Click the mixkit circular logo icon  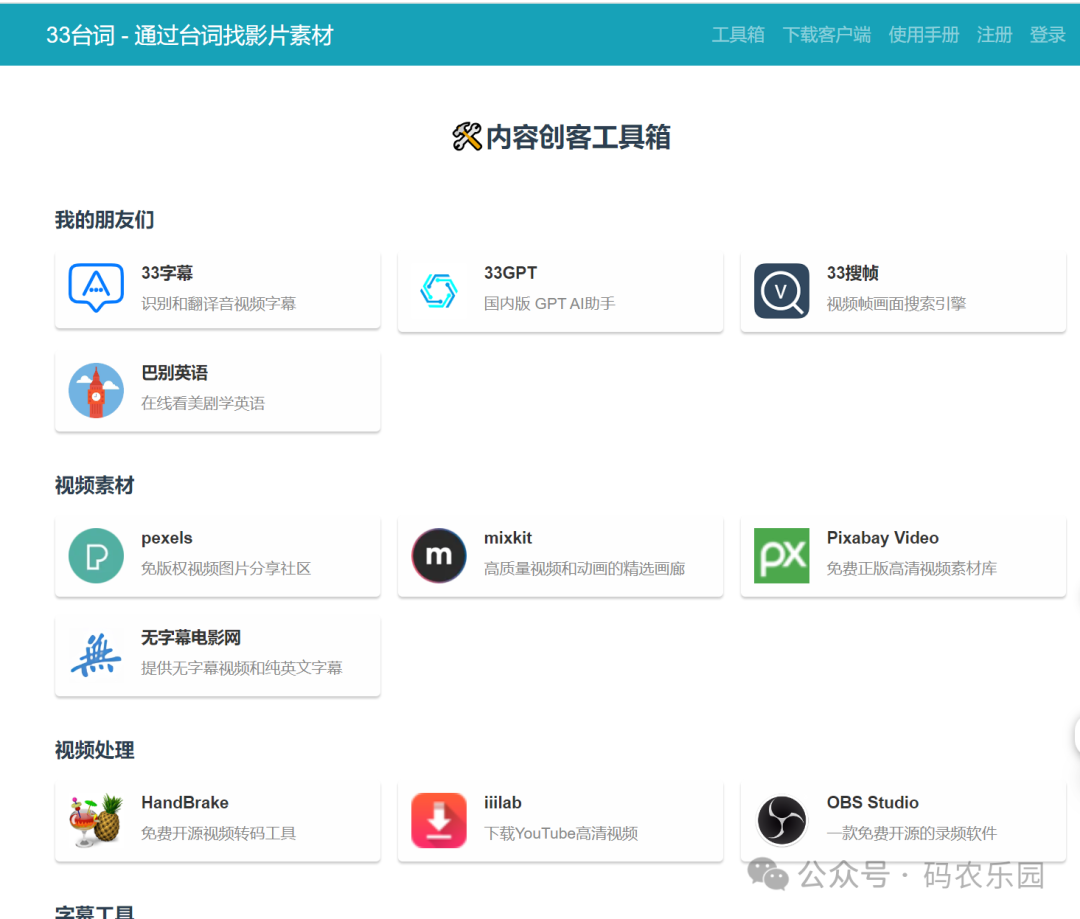coord(438,555)
